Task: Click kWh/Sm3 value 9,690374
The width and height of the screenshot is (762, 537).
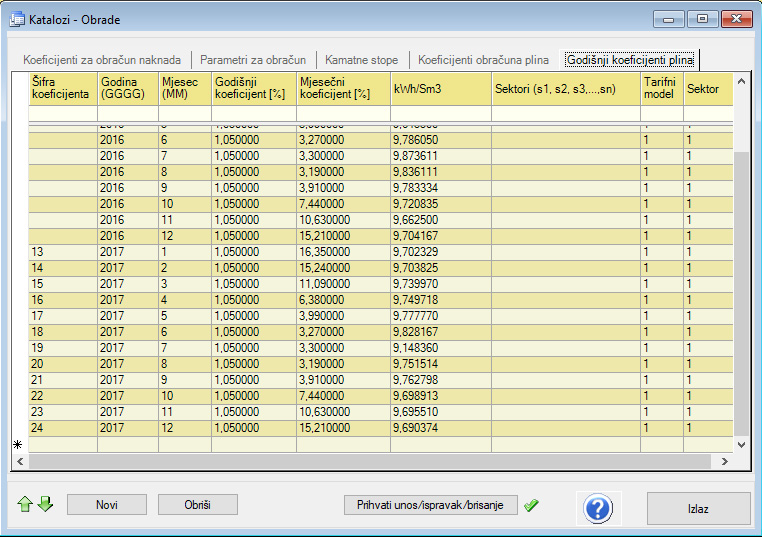Action: [x=441, y=428]
